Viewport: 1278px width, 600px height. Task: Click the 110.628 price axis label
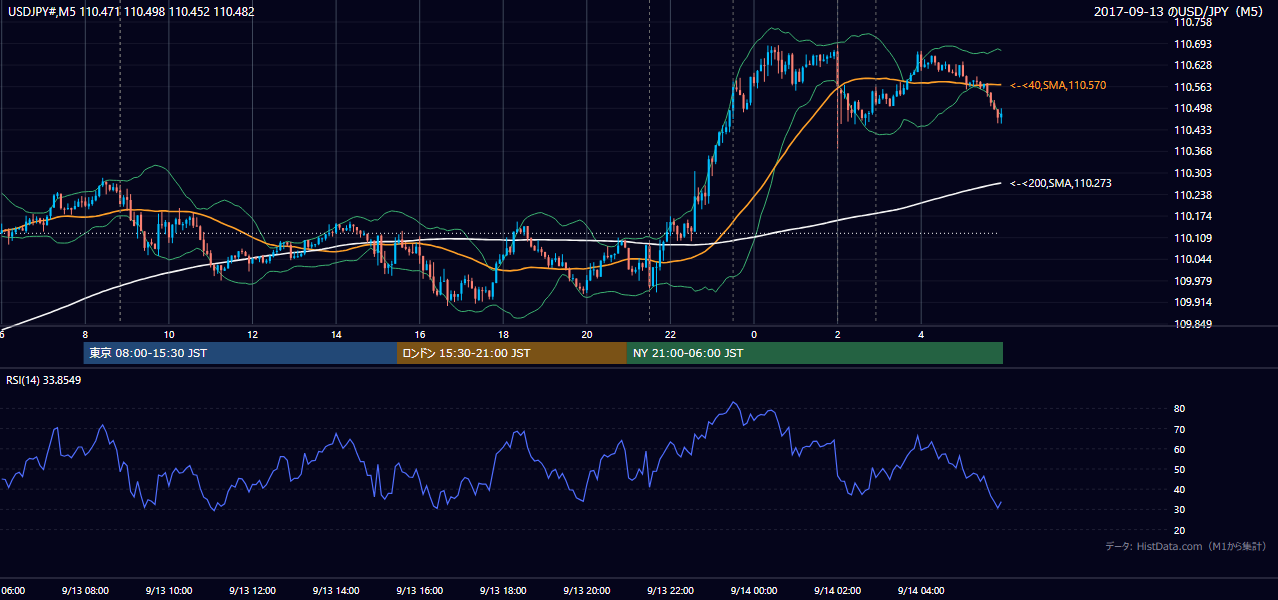(1192, 65)
